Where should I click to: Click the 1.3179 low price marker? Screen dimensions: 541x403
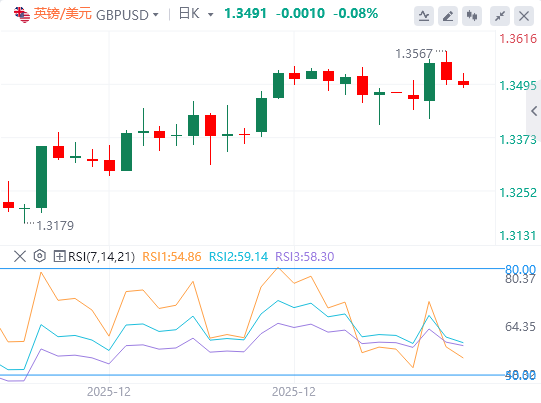(x=55, y=226)
